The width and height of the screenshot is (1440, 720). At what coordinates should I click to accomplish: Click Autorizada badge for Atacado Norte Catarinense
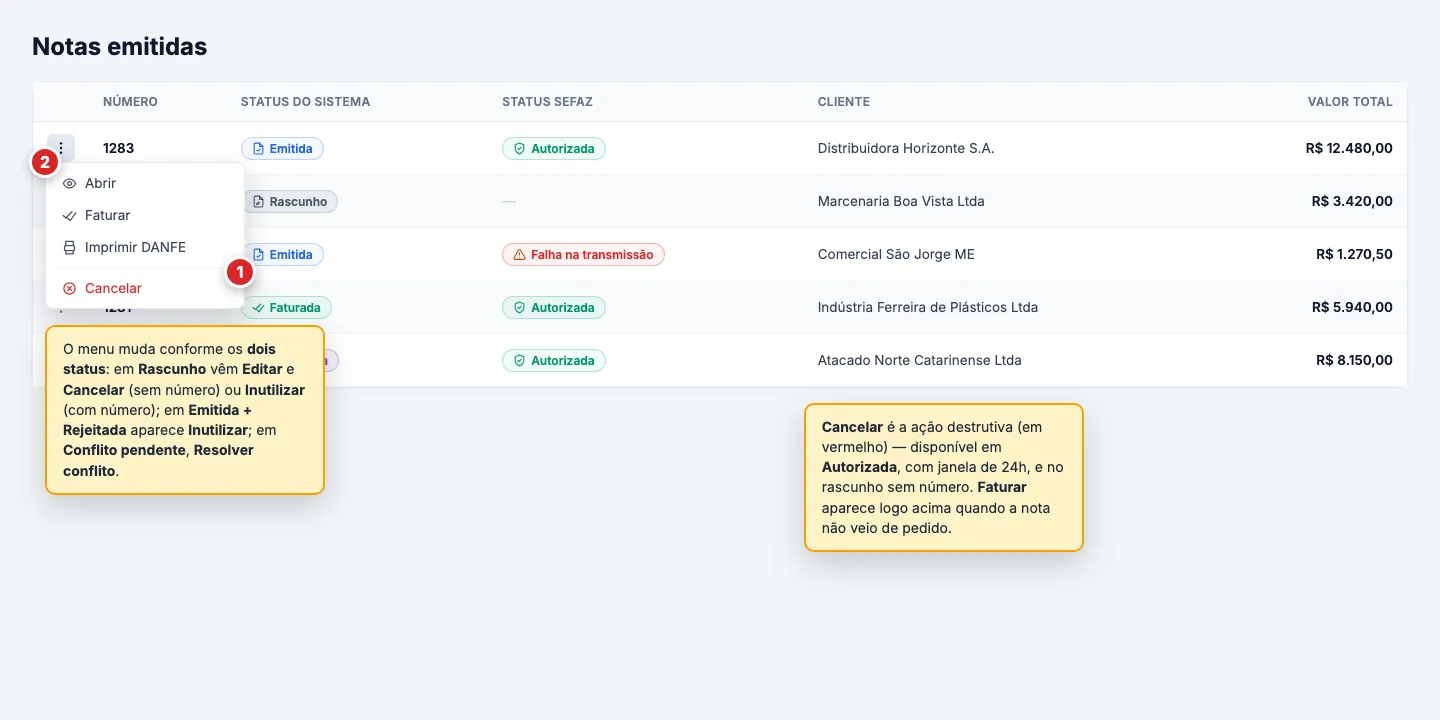pyautogui.click(x=554, y=361)
